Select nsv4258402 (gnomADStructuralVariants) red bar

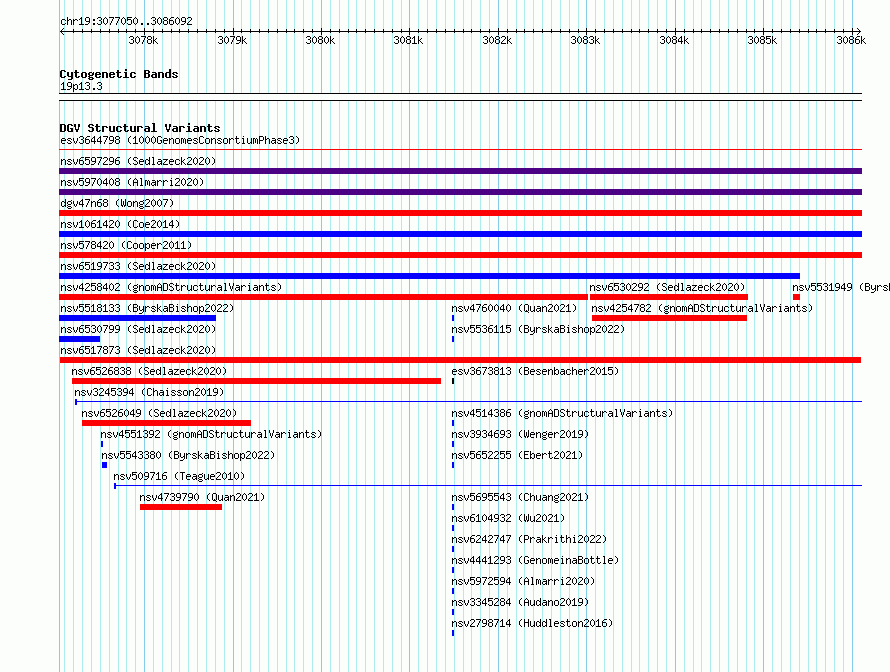(324, 297)
